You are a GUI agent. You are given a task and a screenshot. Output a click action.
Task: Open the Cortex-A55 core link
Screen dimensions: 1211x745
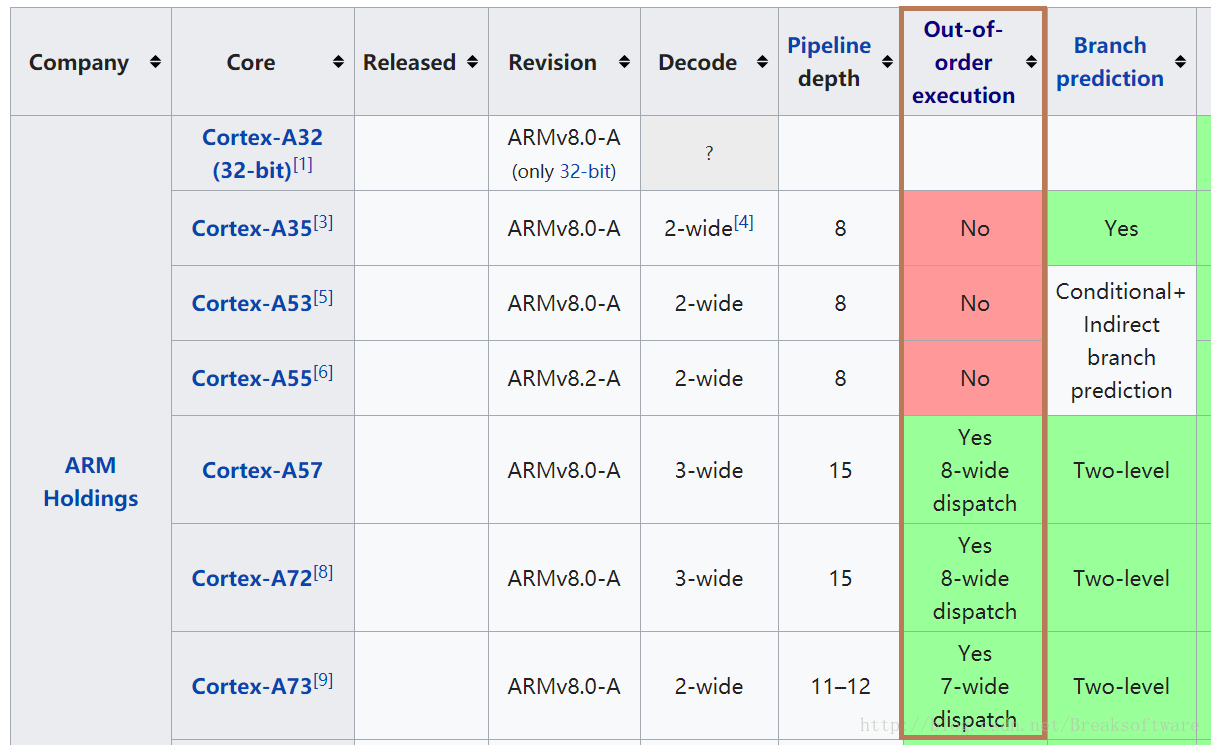[x=252, y=378]
